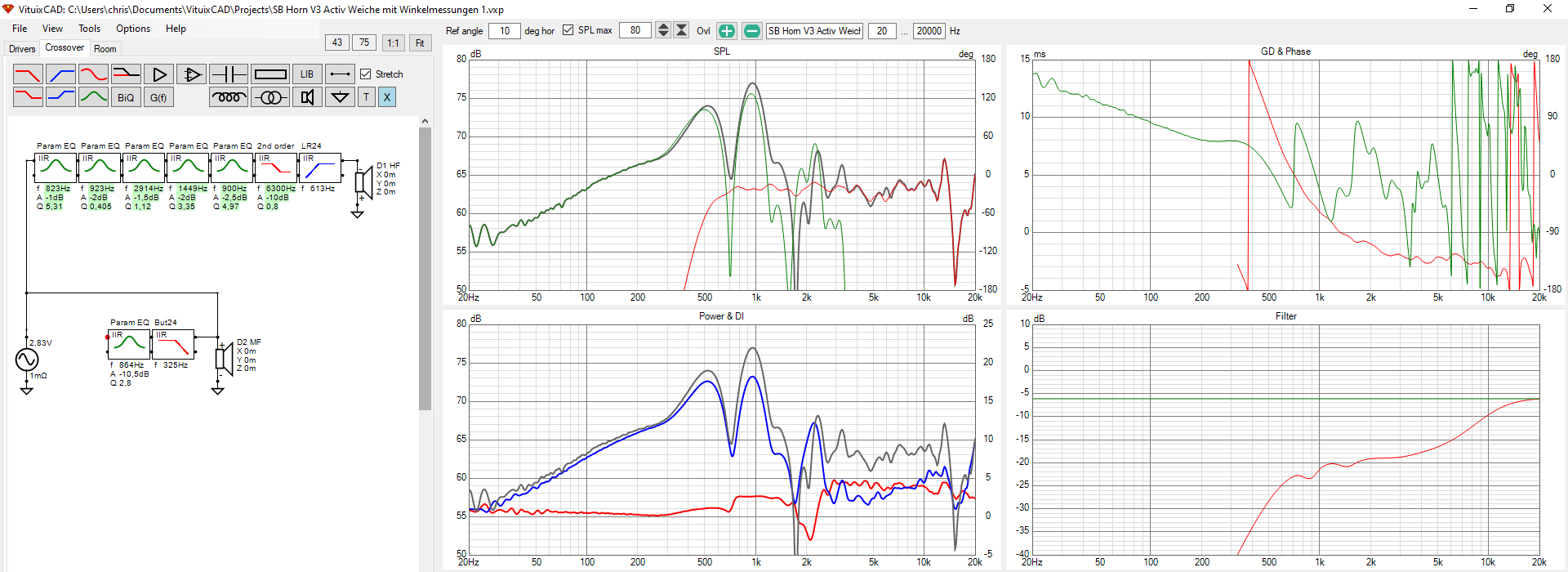Select the 823Hz Param EQ block
This screenshot has width=1568, height=572.
56,168
